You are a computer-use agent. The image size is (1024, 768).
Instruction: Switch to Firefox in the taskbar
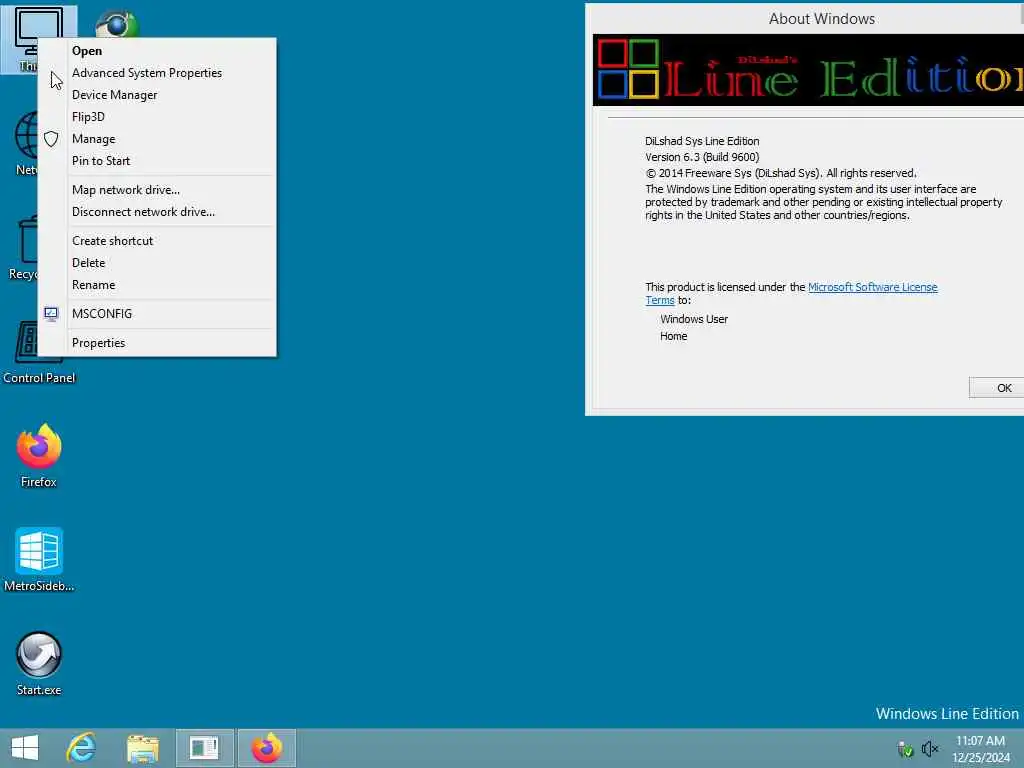[266, 748]
